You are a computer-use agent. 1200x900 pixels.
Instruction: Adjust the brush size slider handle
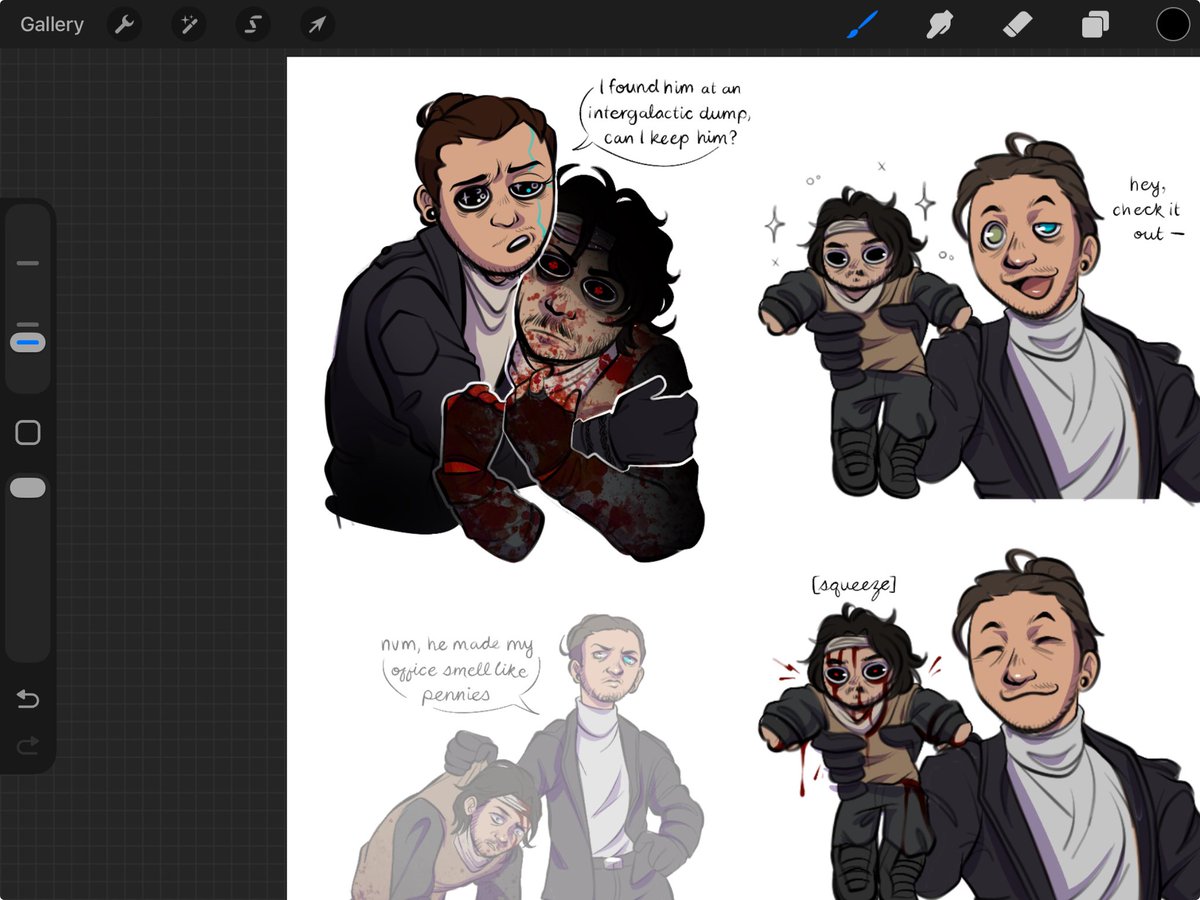click(x=28, y=342)
